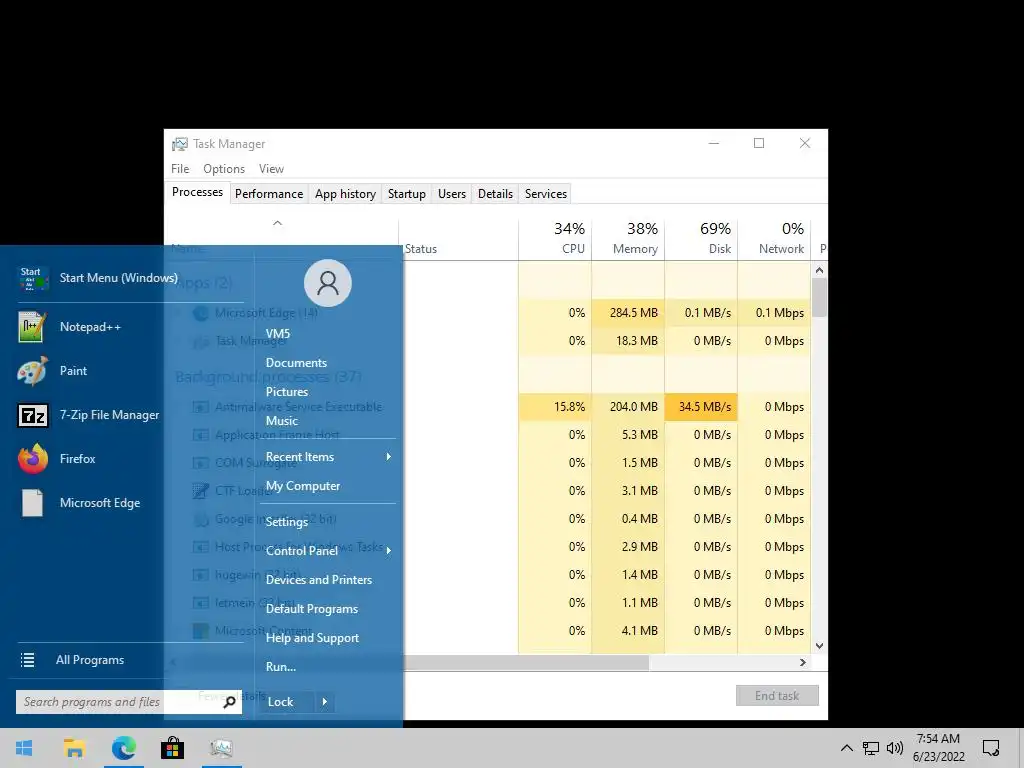1024x768 pixels.
Task: Launch Paint from the start menu
Action: click(72, 370)
